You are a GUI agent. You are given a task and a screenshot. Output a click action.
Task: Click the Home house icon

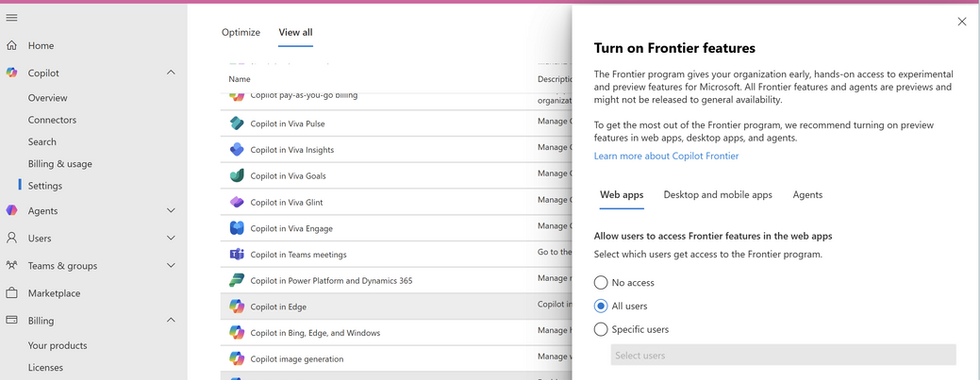point(11,46)
